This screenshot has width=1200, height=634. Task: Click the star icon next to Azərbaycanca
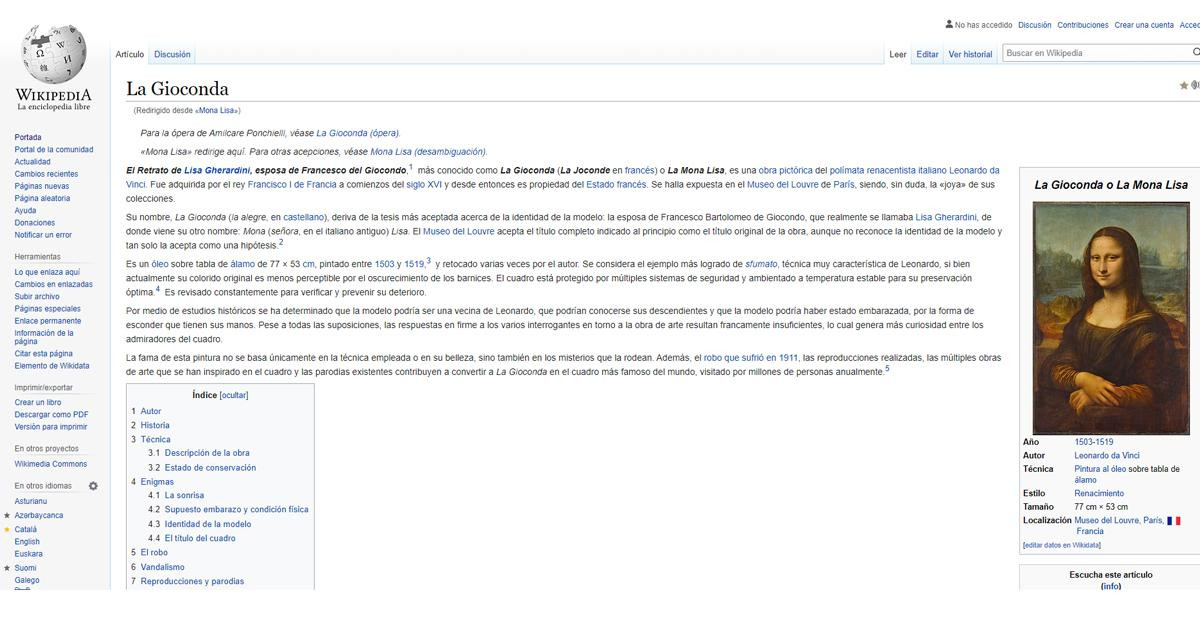pos(7,515)
